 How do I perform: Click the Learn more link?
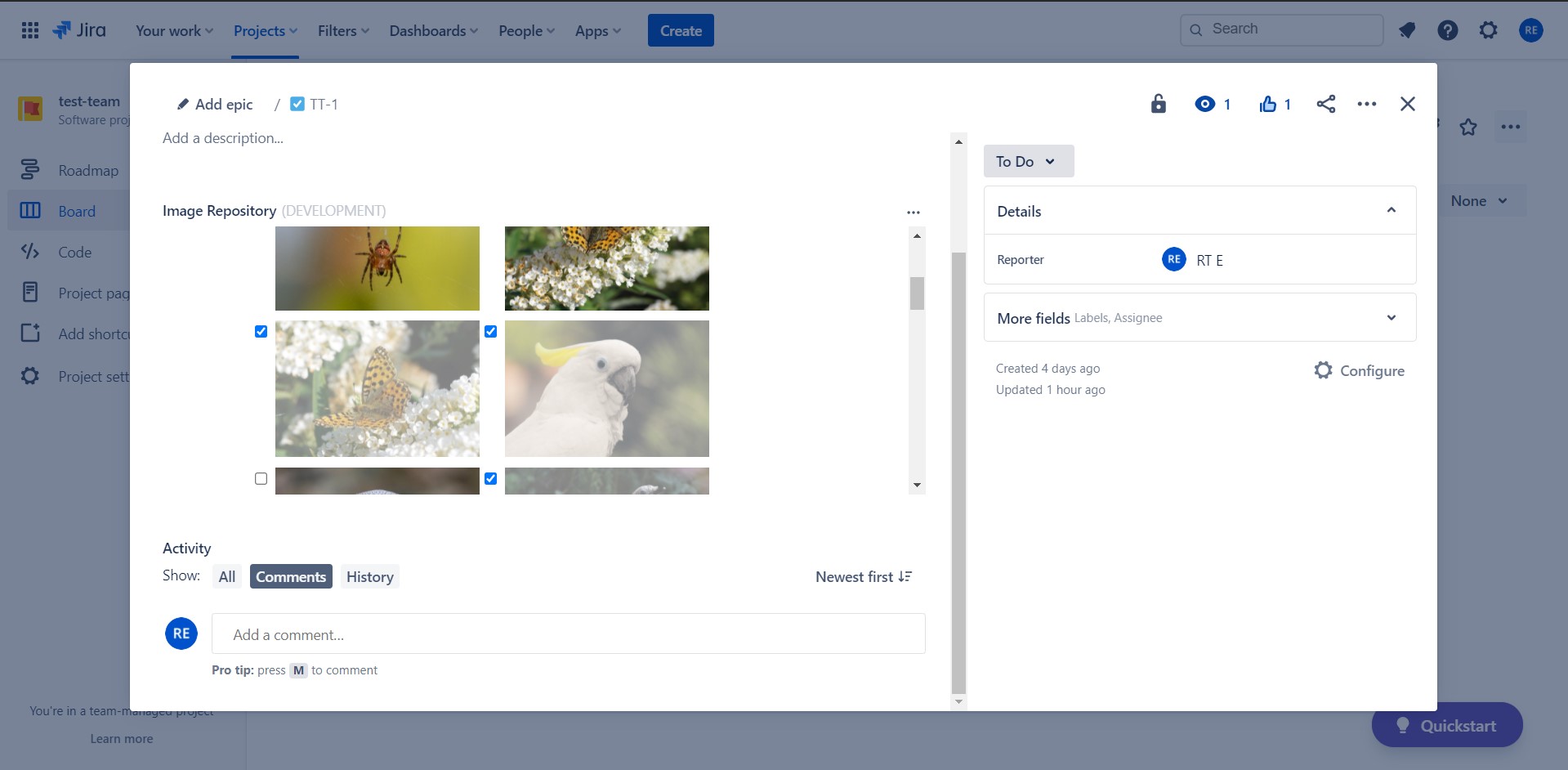[122, 738]
